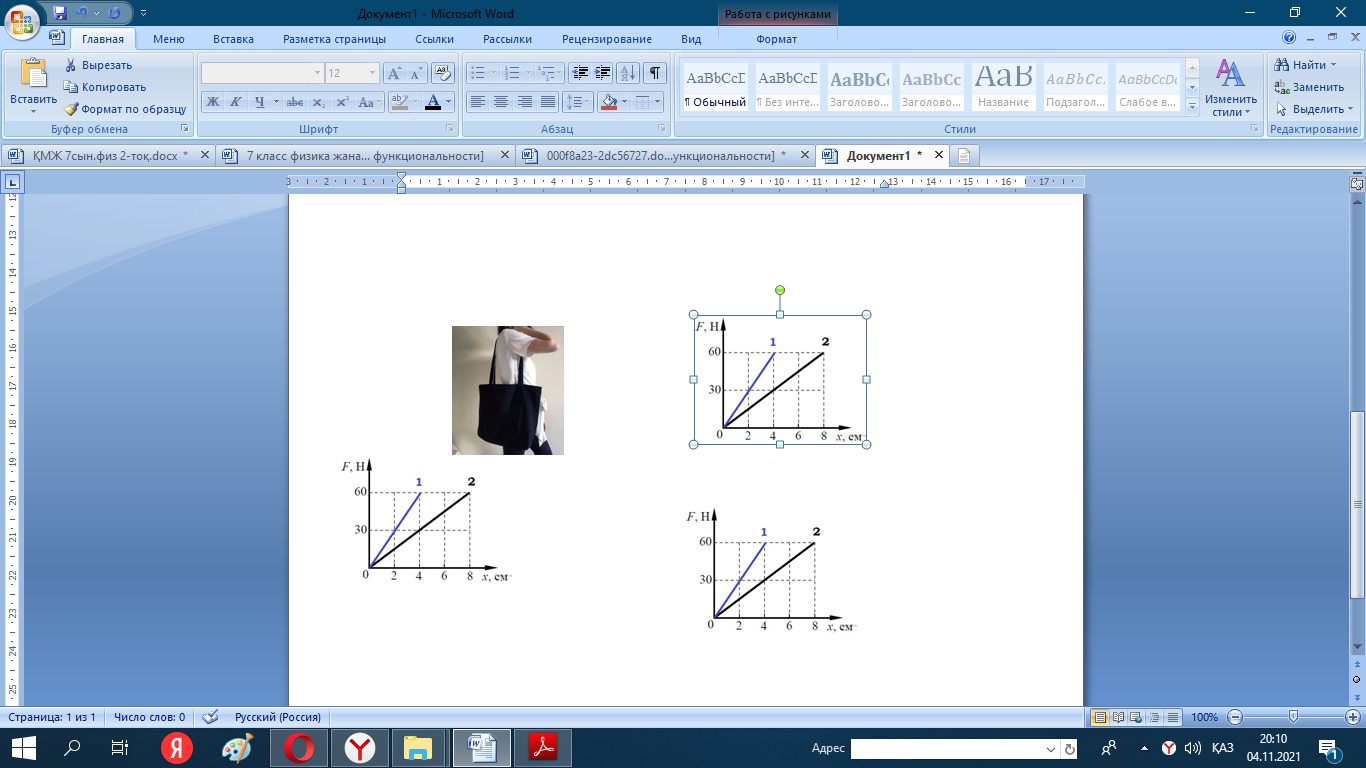The width and height of the screenshot is (1366, 768).
Task: Redo the last action
Action: (x=114, y=13)
